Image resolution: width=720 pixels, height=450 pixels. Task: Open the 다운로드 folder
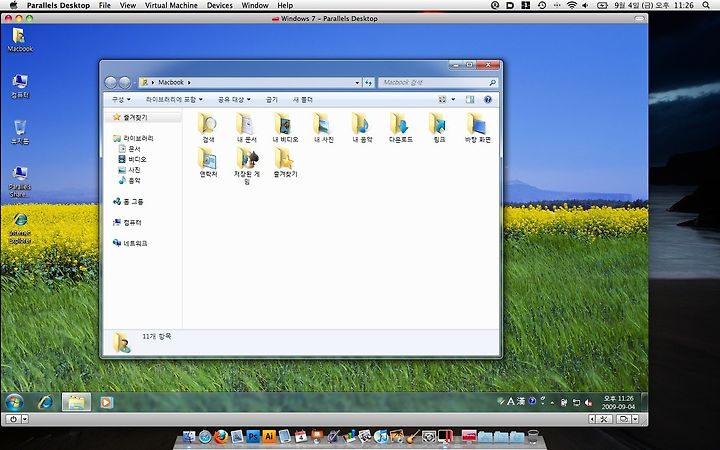tap(401, 128)
